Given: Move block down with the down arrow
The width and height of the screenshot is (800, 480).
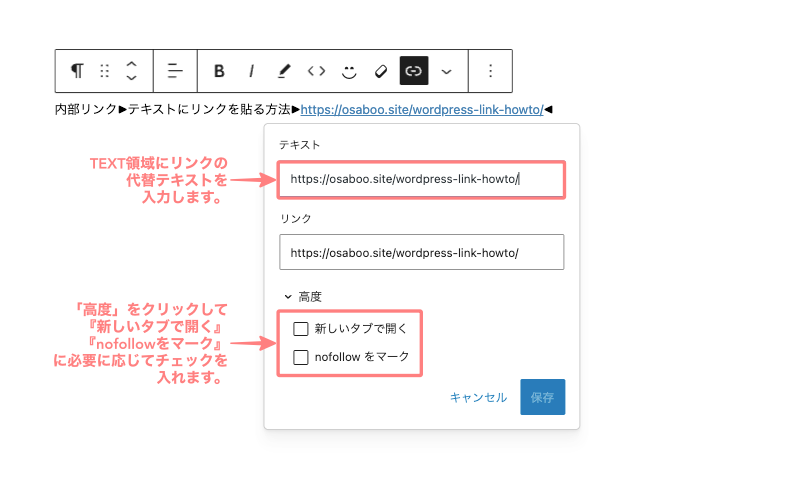Looking at the screenshot, I should [131, 78].
